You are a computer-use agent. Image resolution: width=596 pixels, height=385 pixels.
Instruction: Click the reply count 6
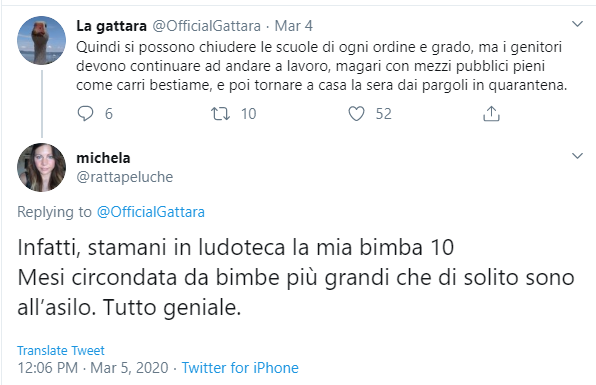coord(109,114)
